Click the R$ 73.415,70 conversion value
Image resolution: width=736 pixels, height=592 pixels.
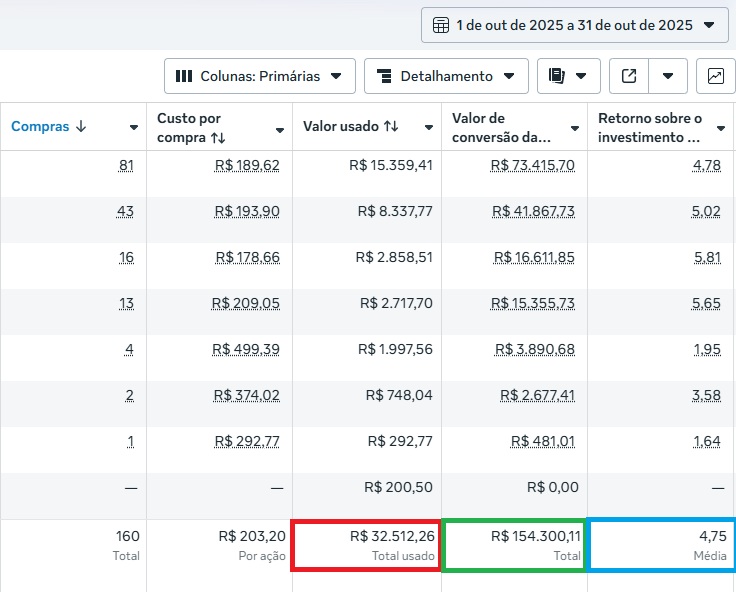(x=533, y=165)
